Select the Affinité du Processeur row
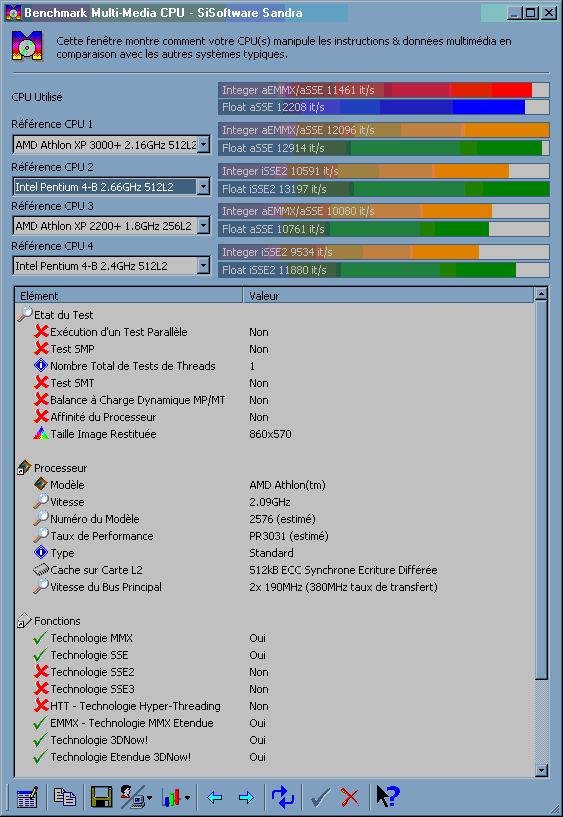Screen dimensions: 563x817 276,417
